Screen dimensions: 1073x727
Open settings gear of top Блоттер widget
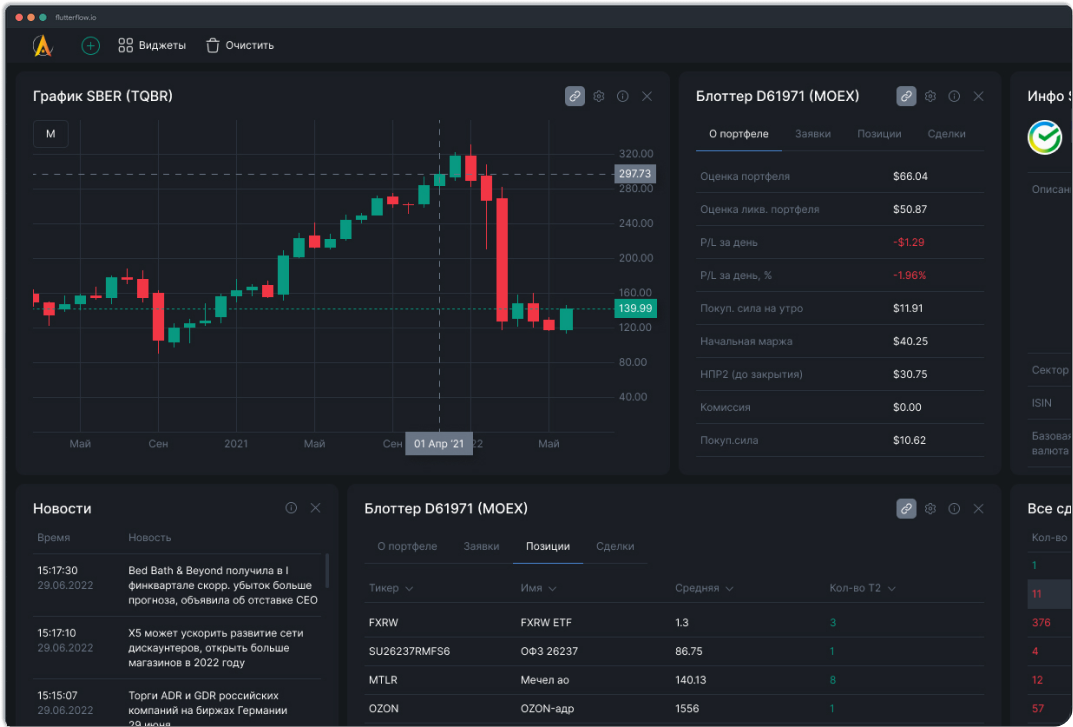tap(930, 97)
